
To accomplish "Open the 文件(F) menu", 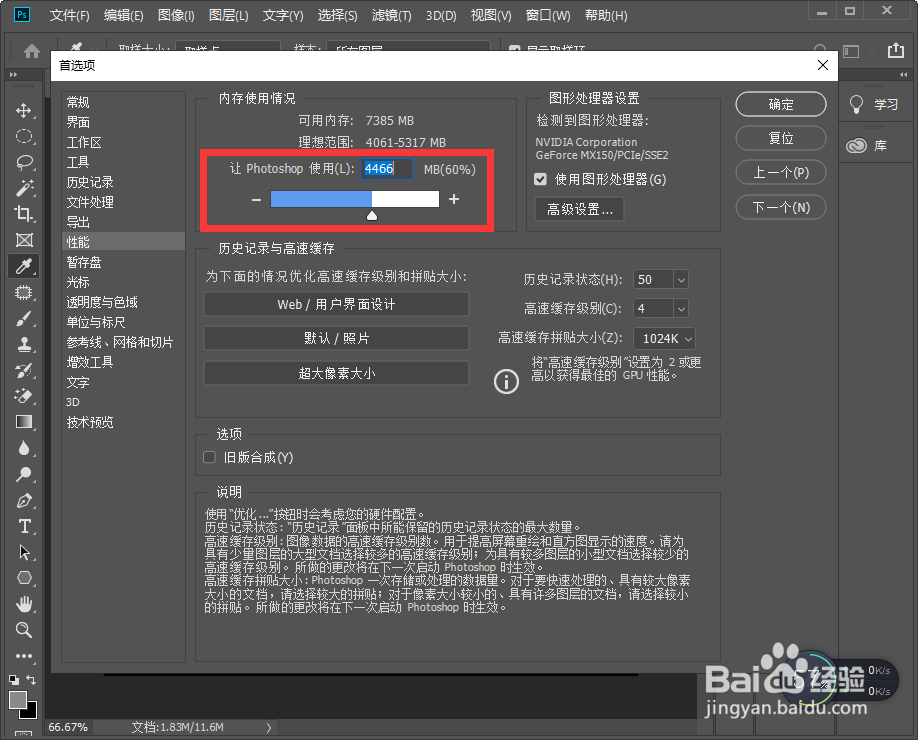I will click(x=70, y=15).
